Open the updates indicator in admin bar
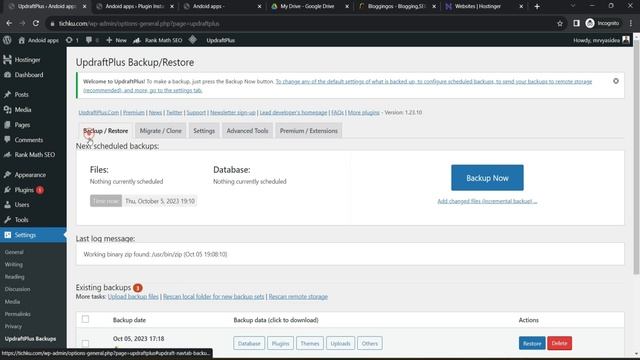 (x=72, y=40)
